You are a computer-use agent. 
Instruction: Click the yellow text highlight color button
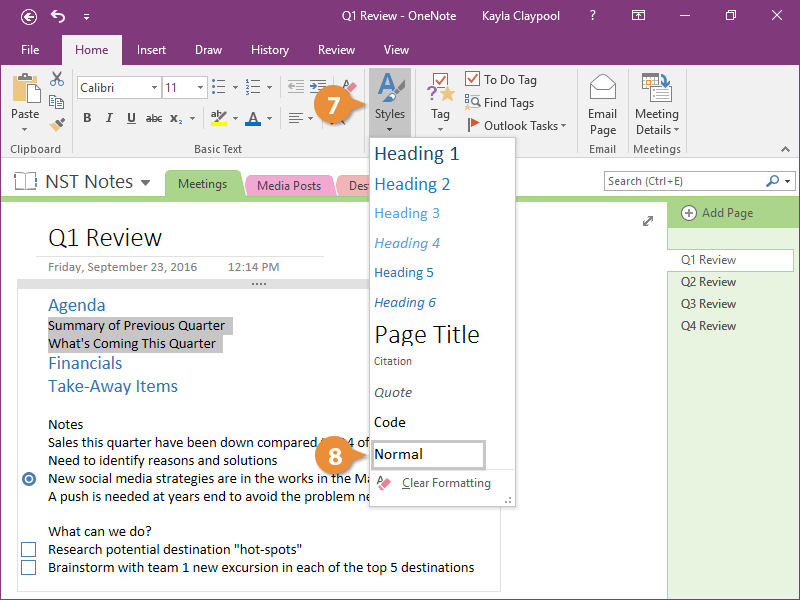(x=219, y=118)
